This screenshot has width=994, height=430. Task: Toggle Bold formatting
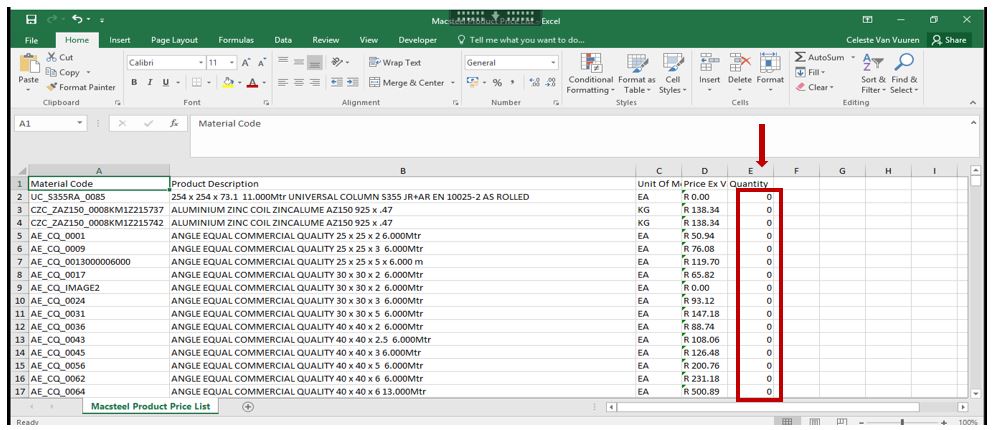[x=135, y=83]
